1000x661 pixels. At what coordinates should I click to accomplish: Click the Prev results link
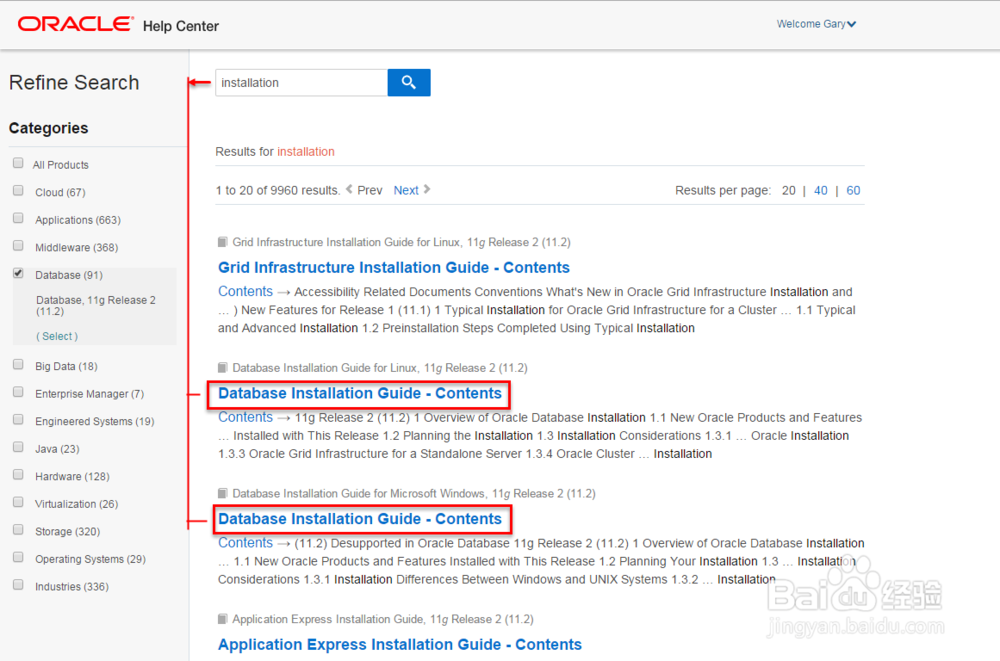(x=369, y=190)
